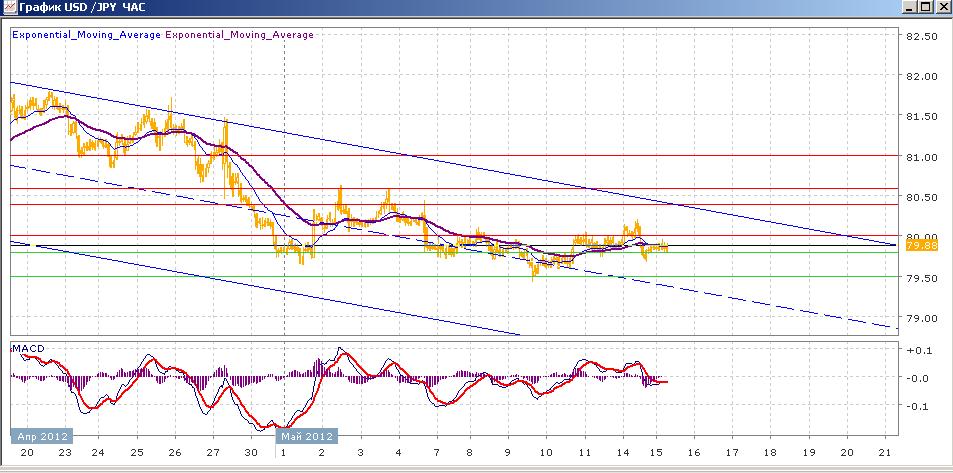Screen dimensions: 953x473
Task: Click date 24 on the time axis
Action: 98,453
